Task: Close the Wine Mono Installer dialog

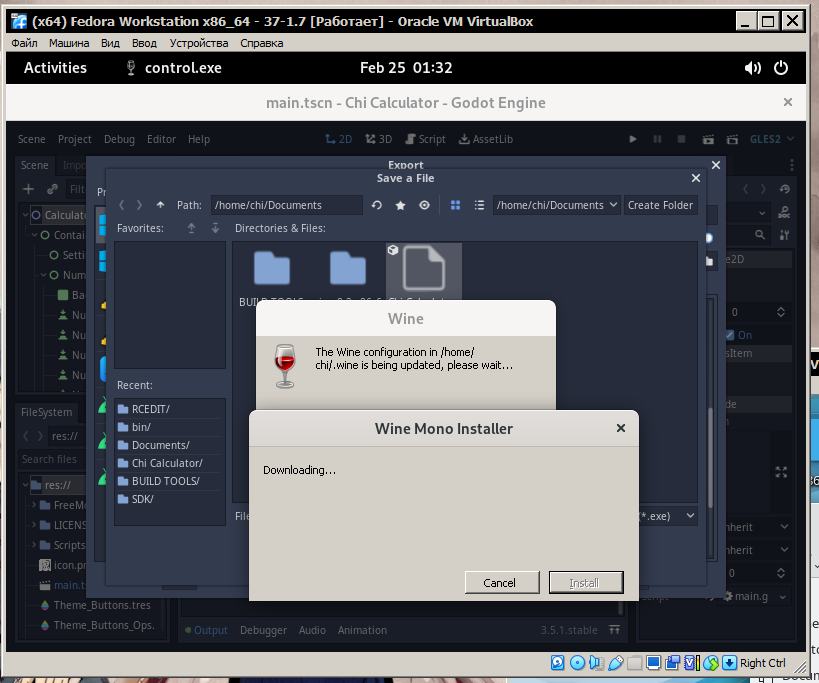Action: 621,428
